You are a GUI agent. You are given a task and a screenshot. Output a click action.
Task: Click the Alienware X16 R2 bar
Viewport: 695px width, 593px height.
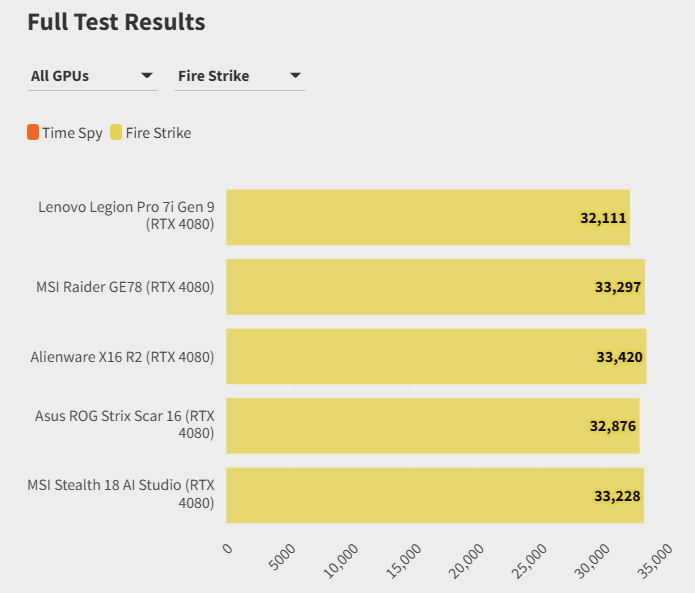tap(400, 356)
